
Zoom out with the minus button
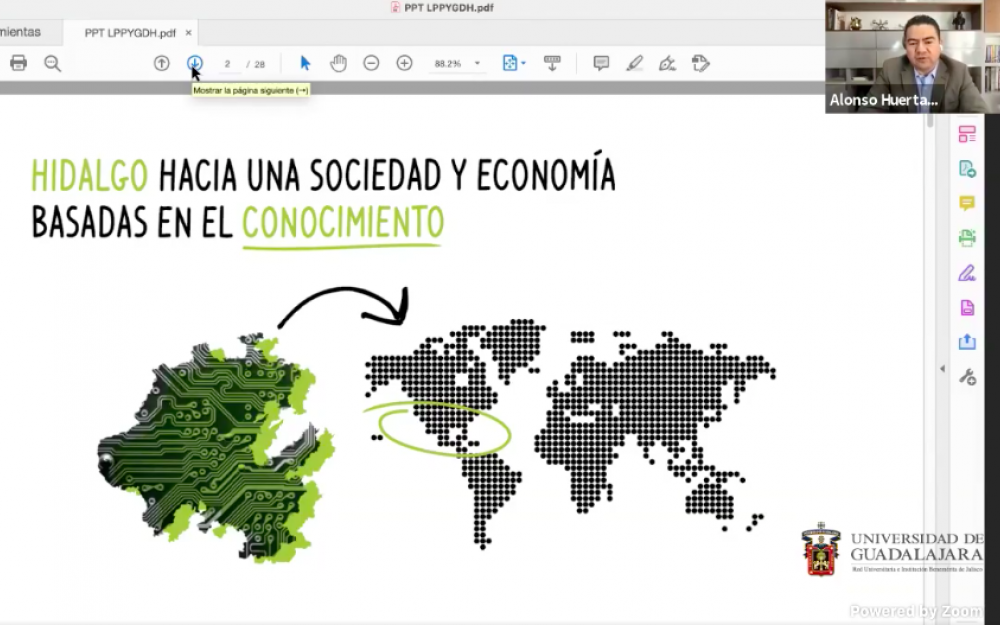(x=371, y=63)
